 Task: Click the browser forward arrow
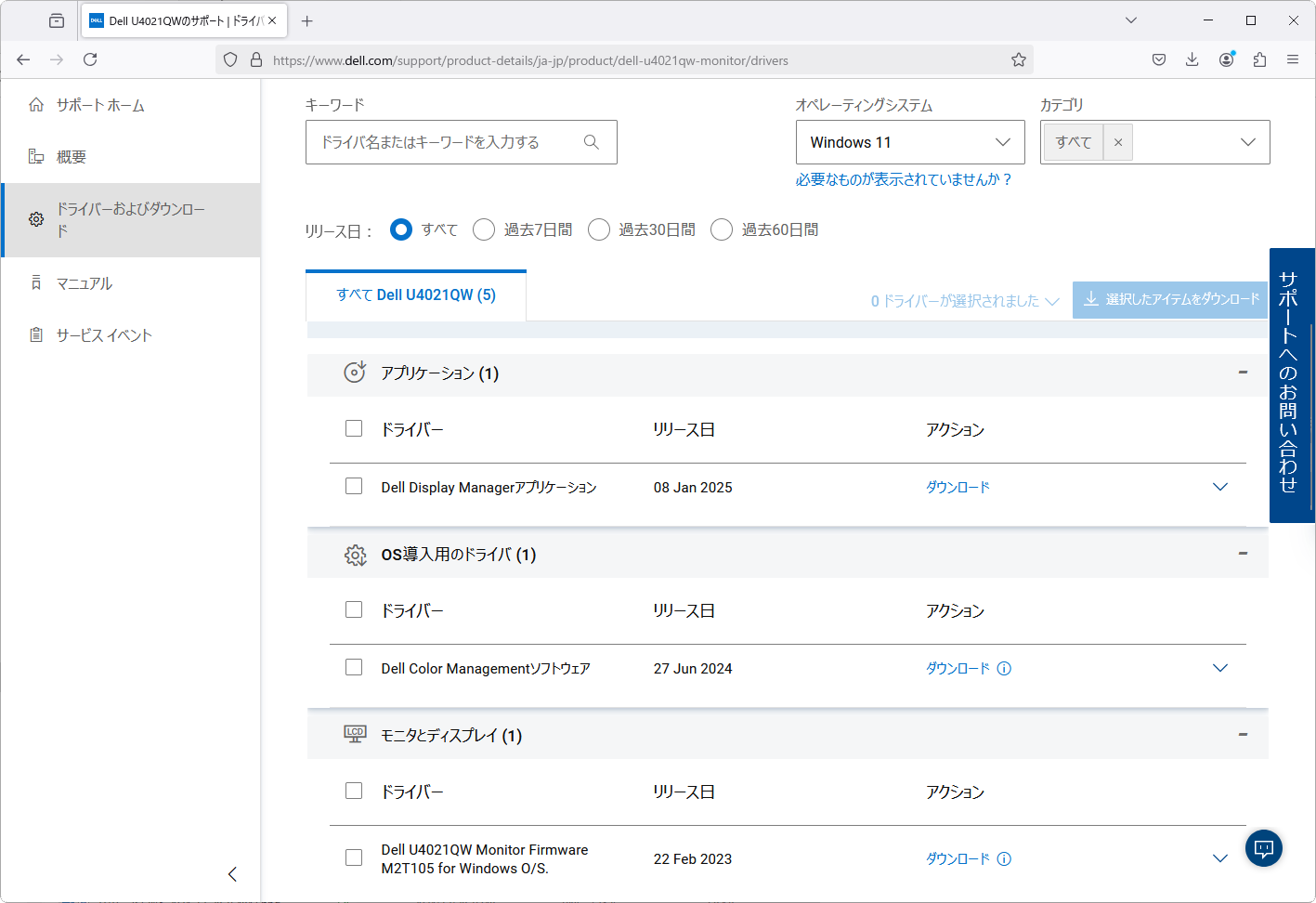57,59
